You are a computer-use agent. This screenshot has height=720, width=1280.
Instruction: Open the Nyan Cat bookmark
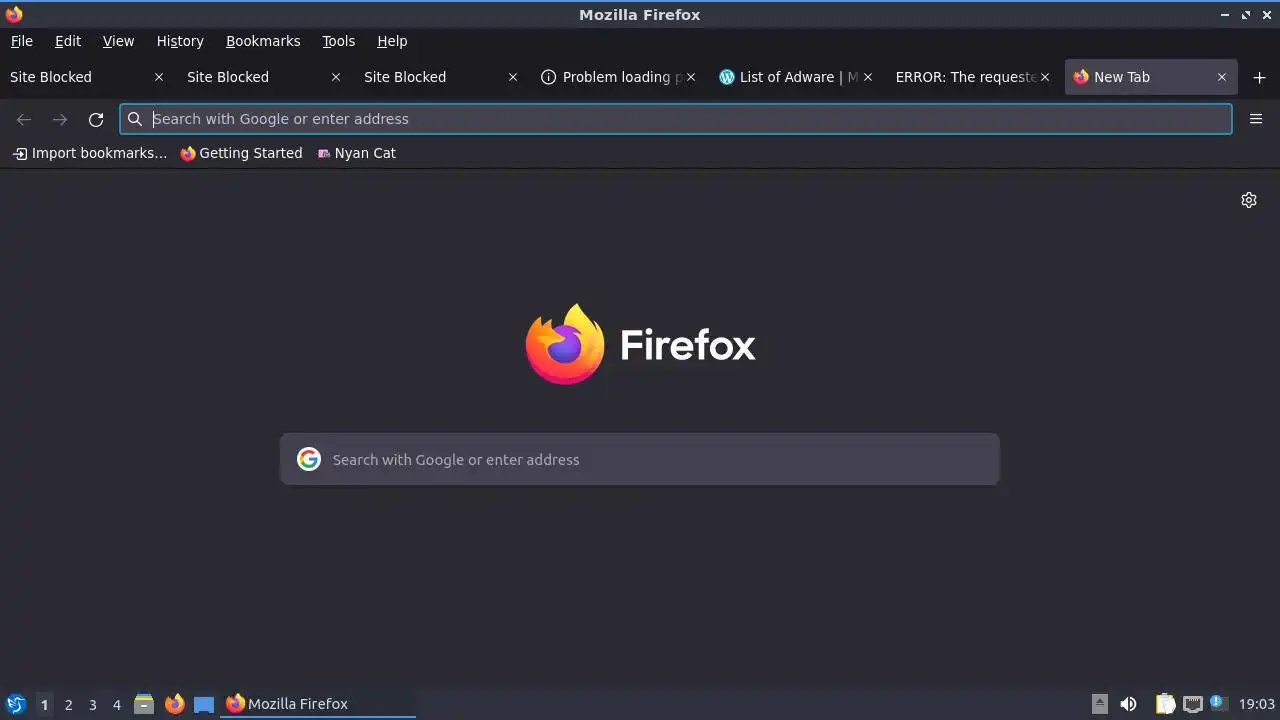coord(356,153)
